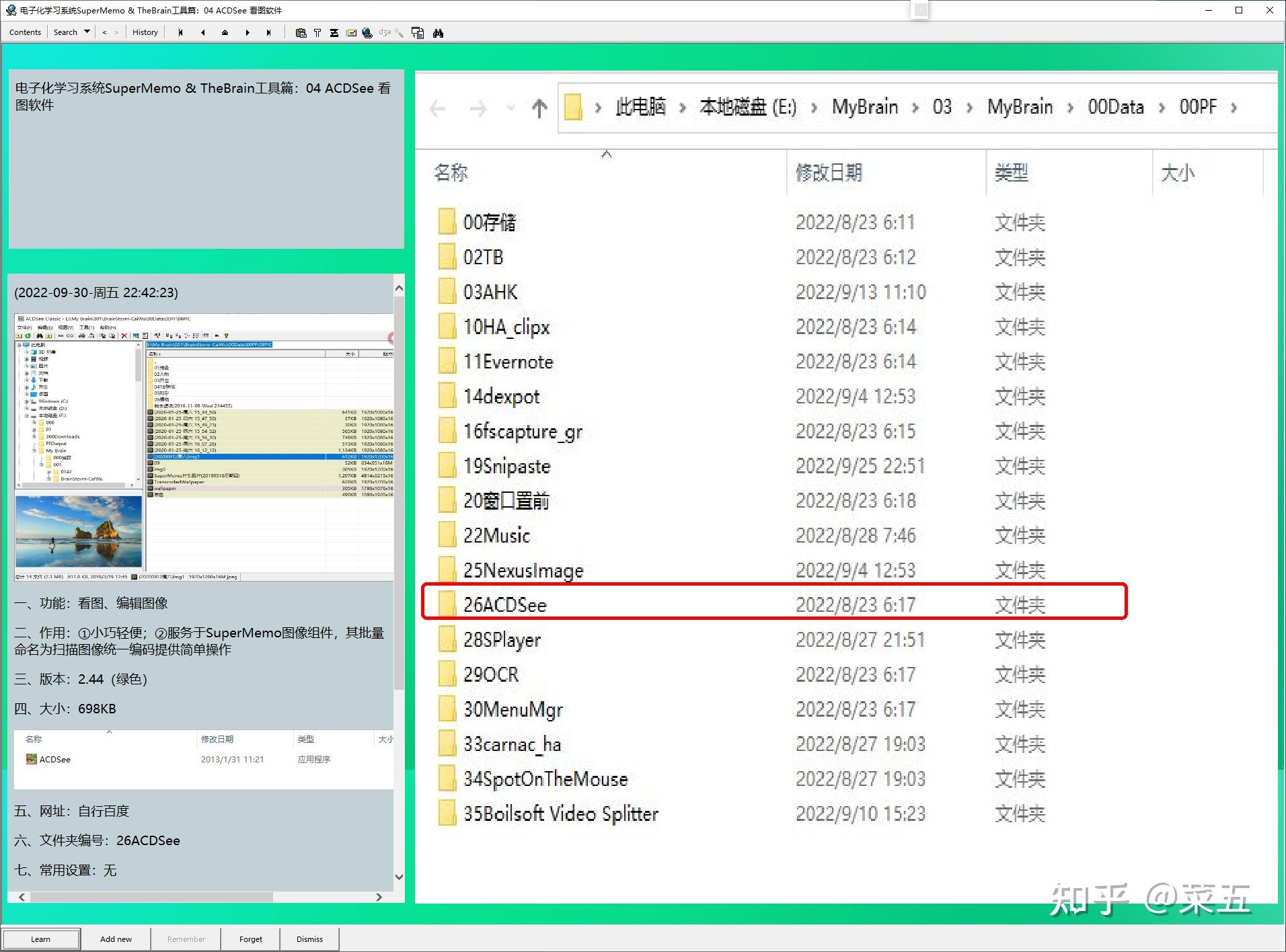This screenshot has height=952, width=1286.
Task: Click the folder icon beside 22Music
Action: [x=447, y=534]
